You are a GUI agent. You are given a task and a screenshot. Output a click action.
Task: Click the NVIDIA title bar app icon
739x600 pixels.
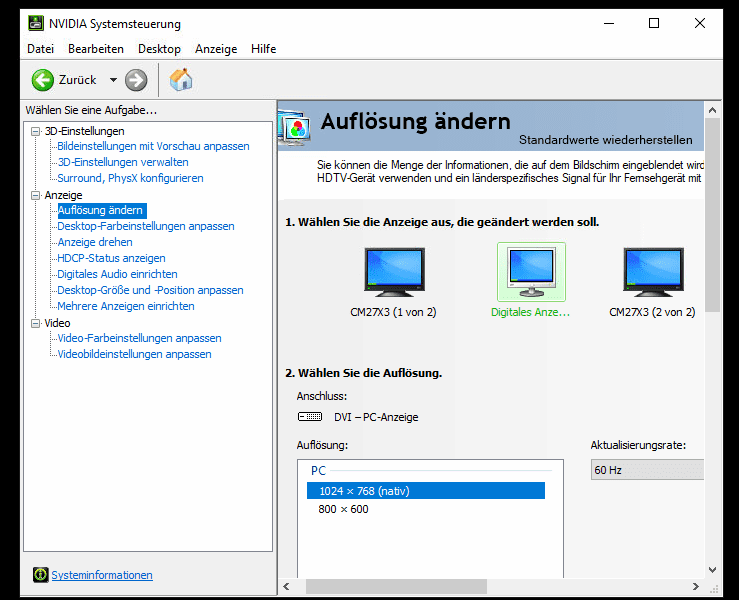[36, 23]
